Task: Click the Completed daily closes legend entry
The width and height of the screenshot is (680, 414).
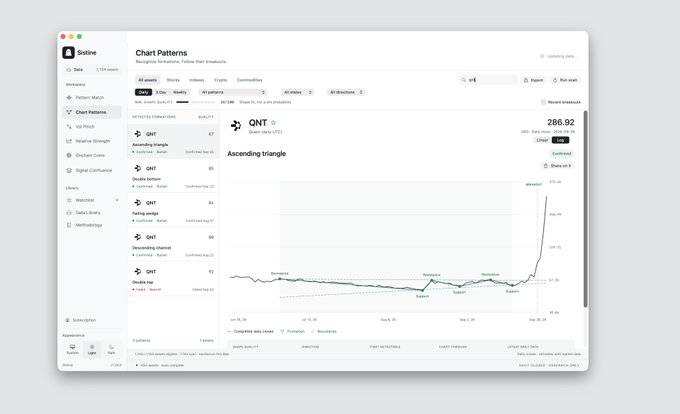Action: [251, 331]
